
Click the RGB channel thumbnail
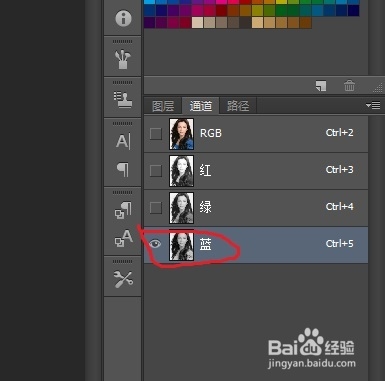point(181,134)
